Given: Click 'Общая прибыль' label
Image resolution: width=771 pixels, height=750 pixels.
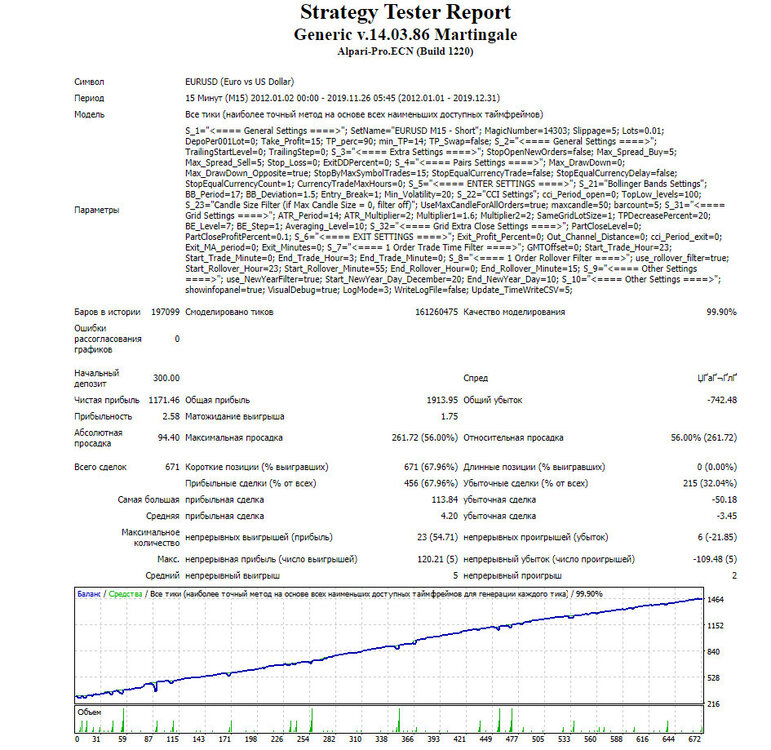Looking at the screenshot, I should (217, 400).
